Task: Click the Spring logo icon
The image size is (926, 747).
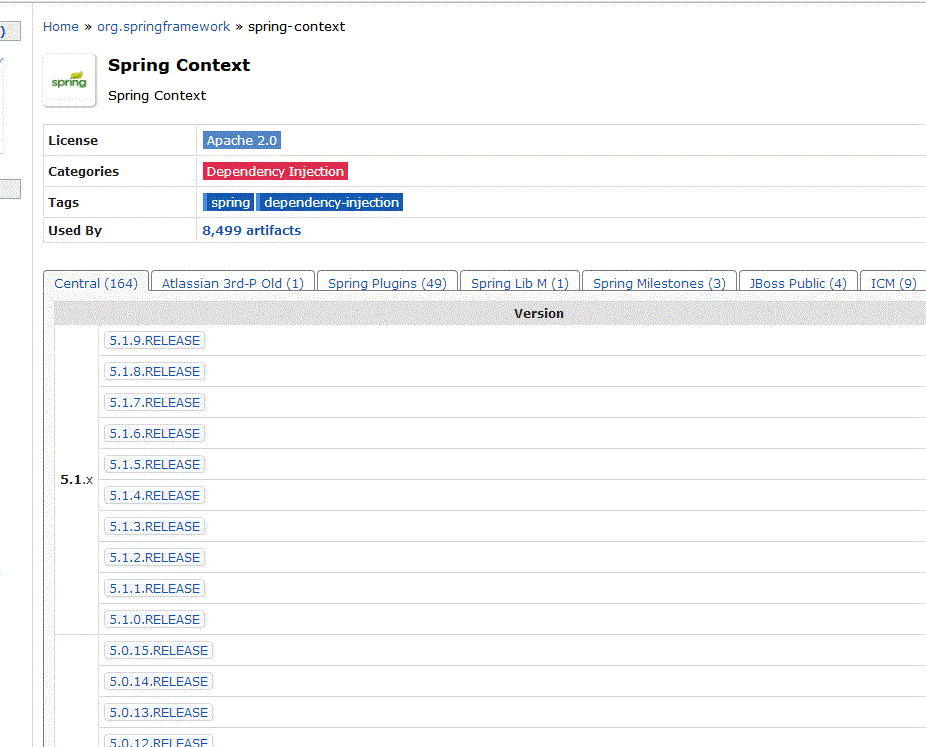Action: point(68,80)
